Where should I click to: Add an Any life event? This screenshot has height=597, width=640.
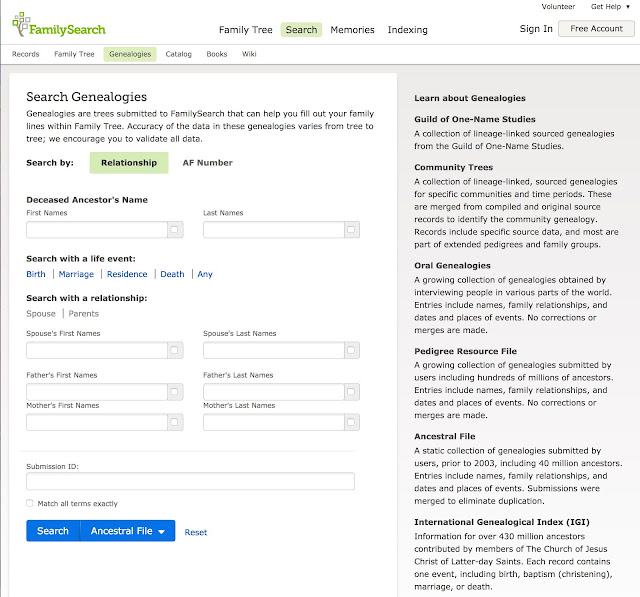[x=205, y=274]
